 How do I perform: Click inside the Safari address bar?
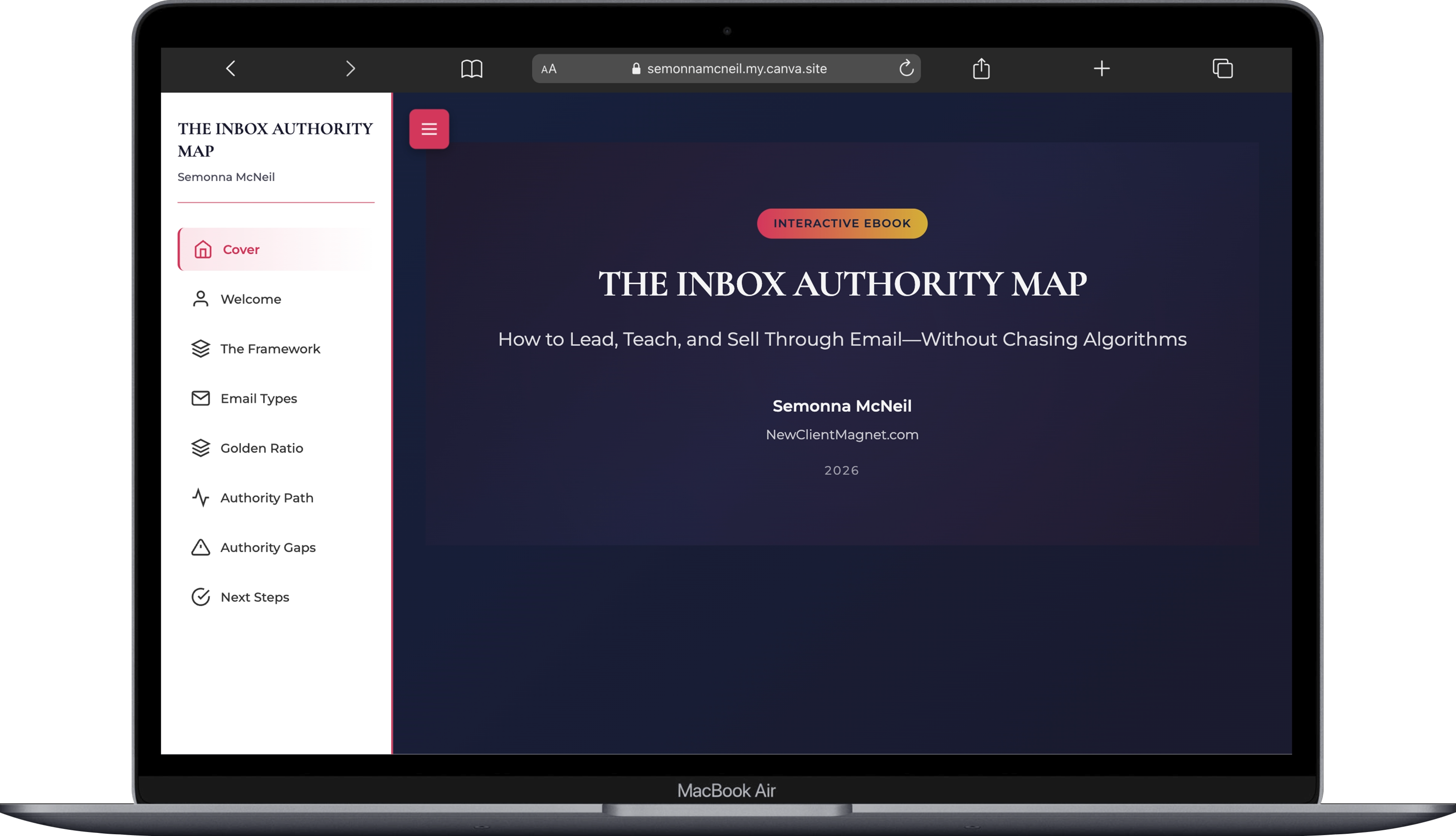(736, 68)
